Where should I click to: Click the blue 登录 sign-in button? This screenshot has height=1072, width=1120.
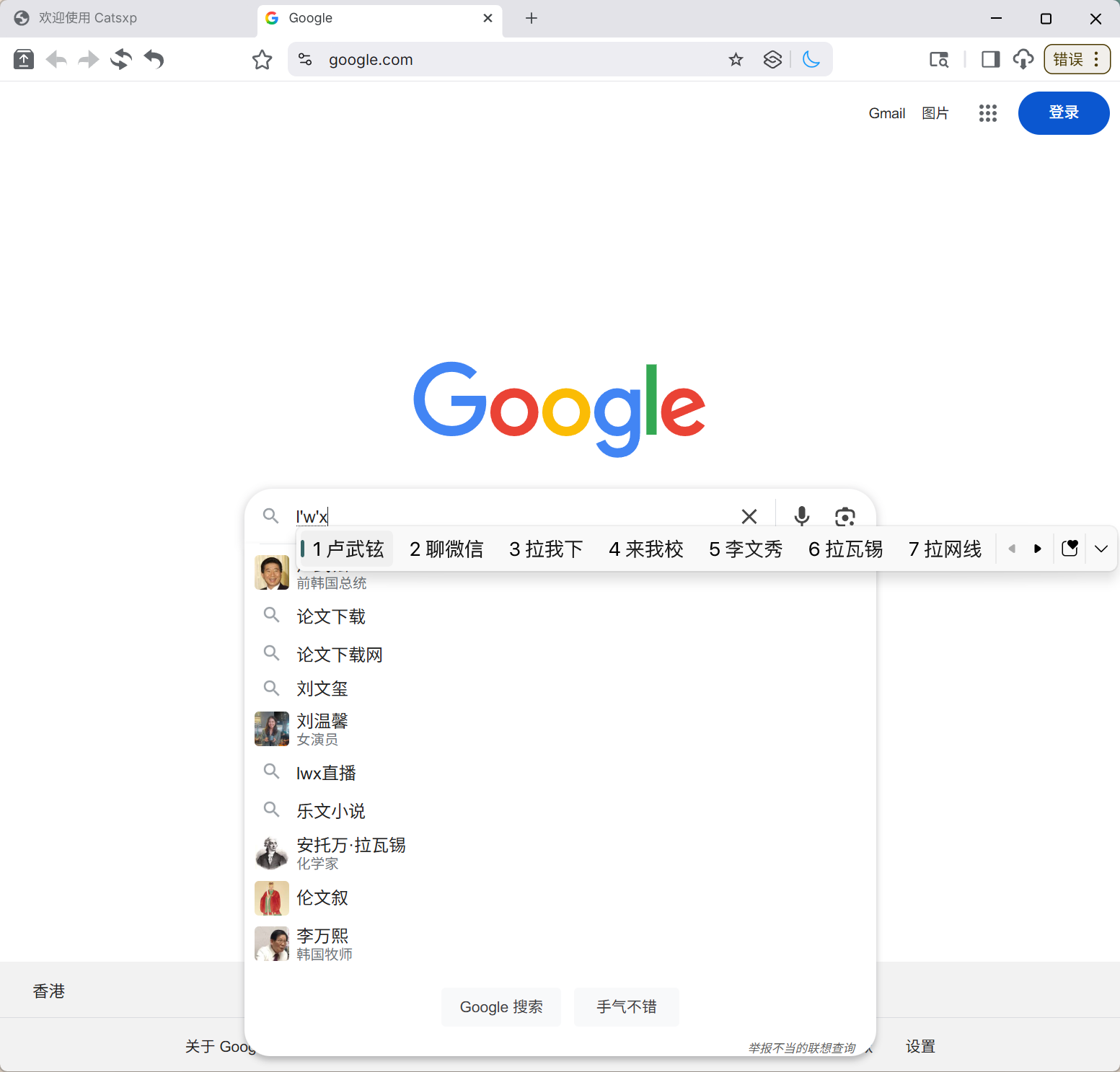point(1064,113)
